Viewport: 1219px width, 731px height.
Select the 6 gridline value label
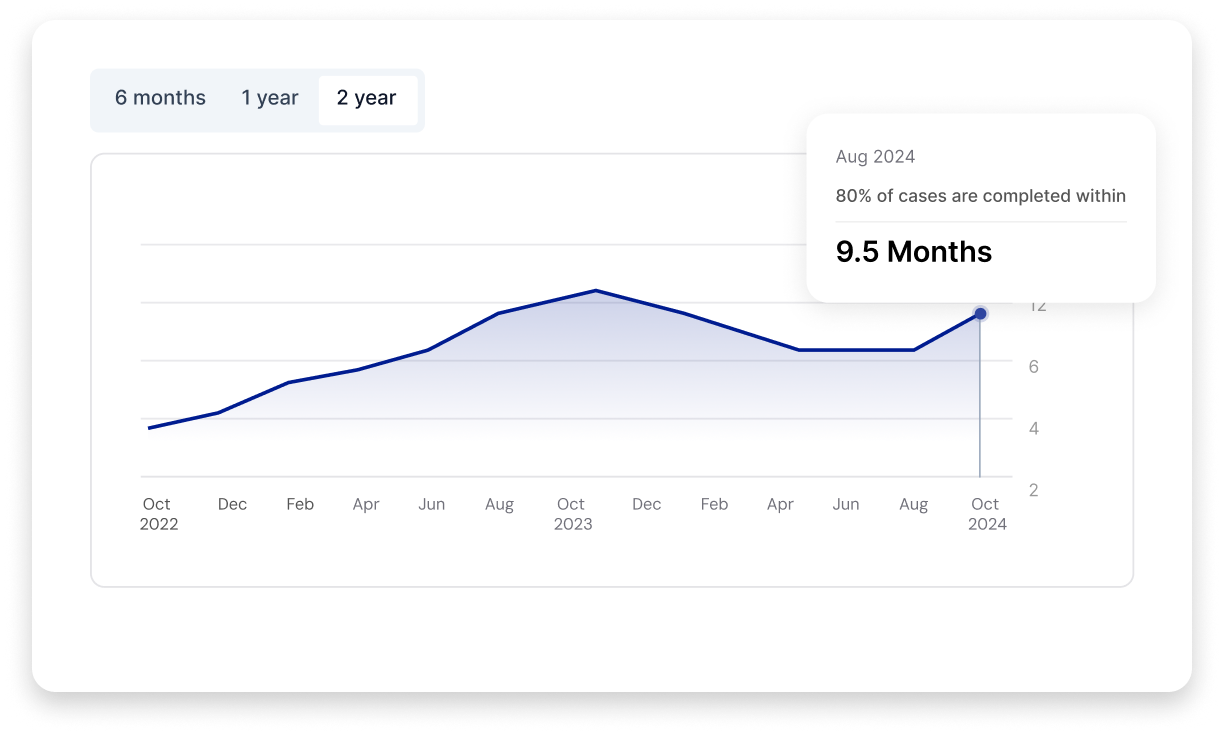pos(1034,367)
